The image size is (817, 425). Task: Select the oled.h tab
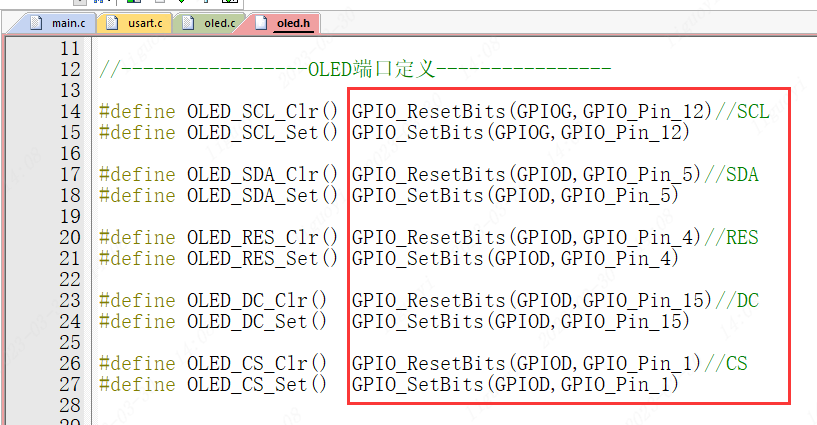tap(284, 23)
